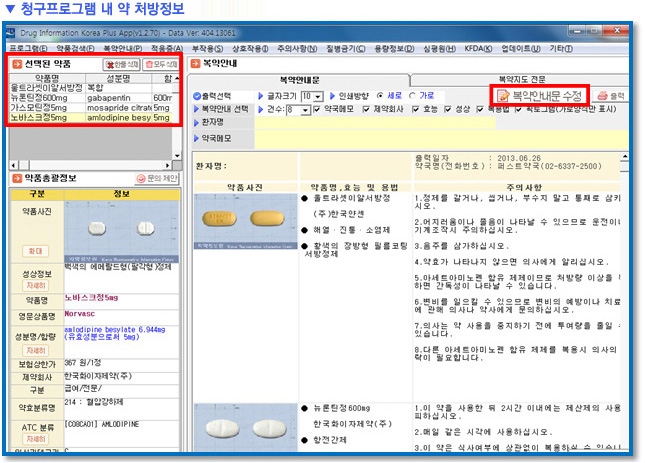The image size is (645, 463).
Task: Click the white 뉴론틴 pill photo in preview
Action: point(245,428)
